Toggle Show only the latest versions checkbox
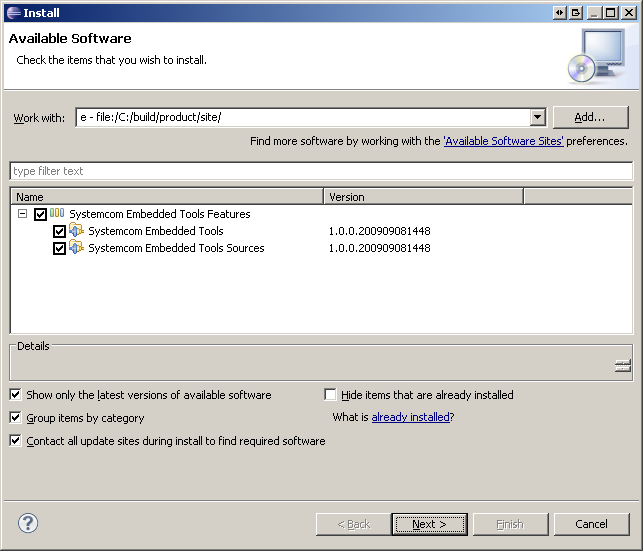Image resolution: width=643 pixels, height=551 pixels. [15, 395]
